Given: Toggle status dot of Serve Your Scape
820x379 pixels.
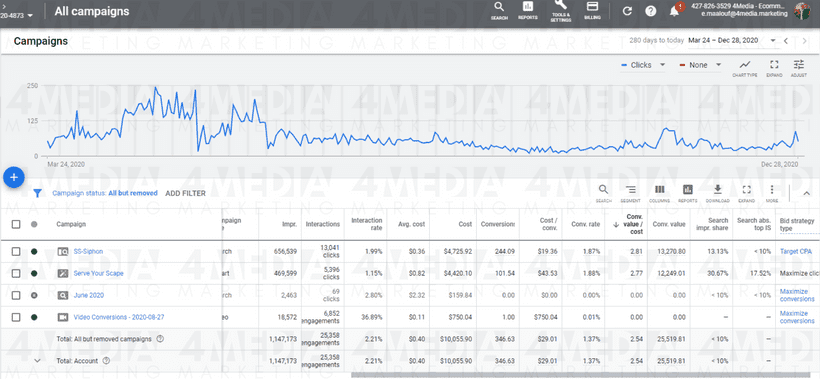Looking at the screenshot, I should (x=34, y=273).
